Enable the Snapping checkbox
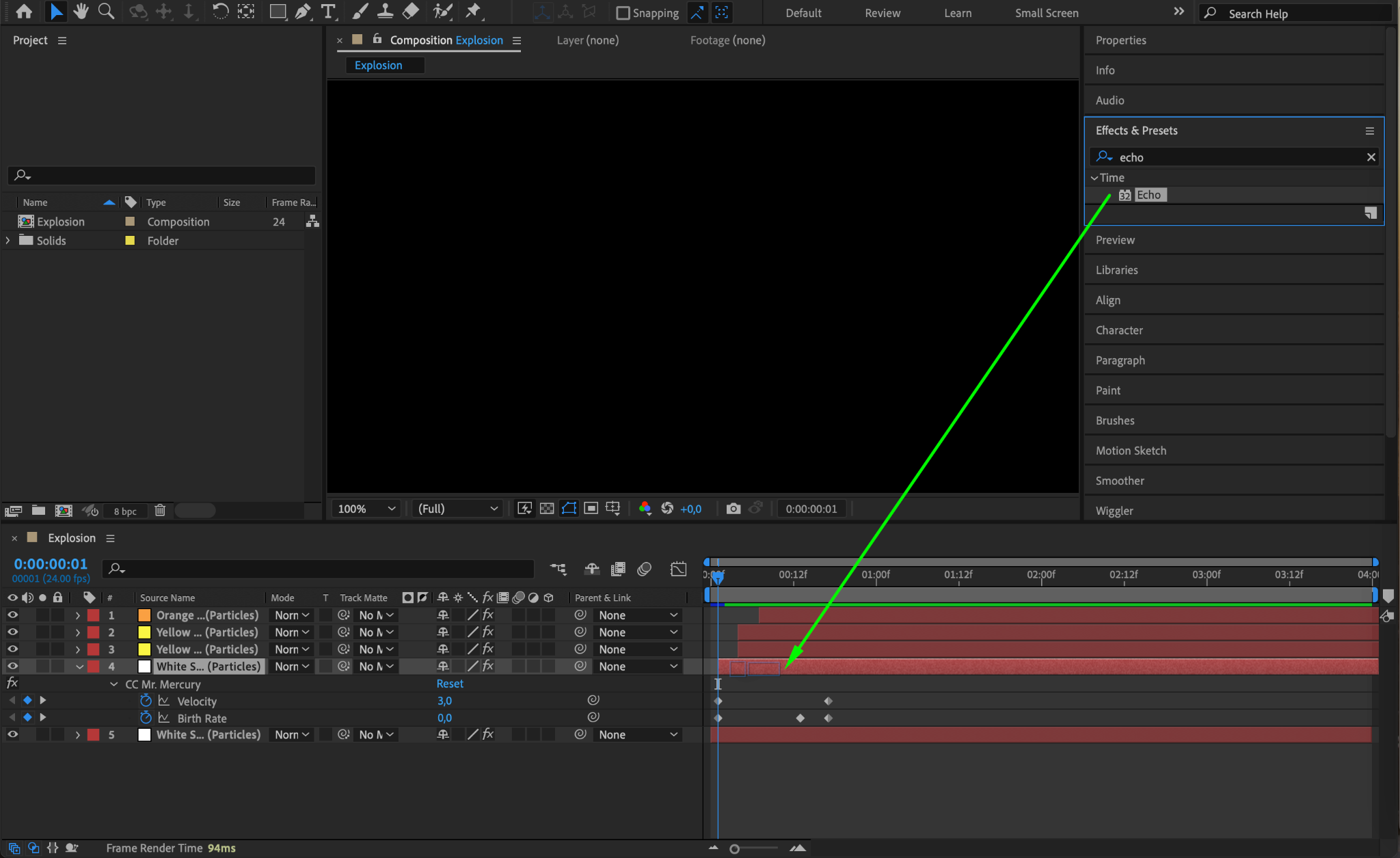 coord(623,13)
